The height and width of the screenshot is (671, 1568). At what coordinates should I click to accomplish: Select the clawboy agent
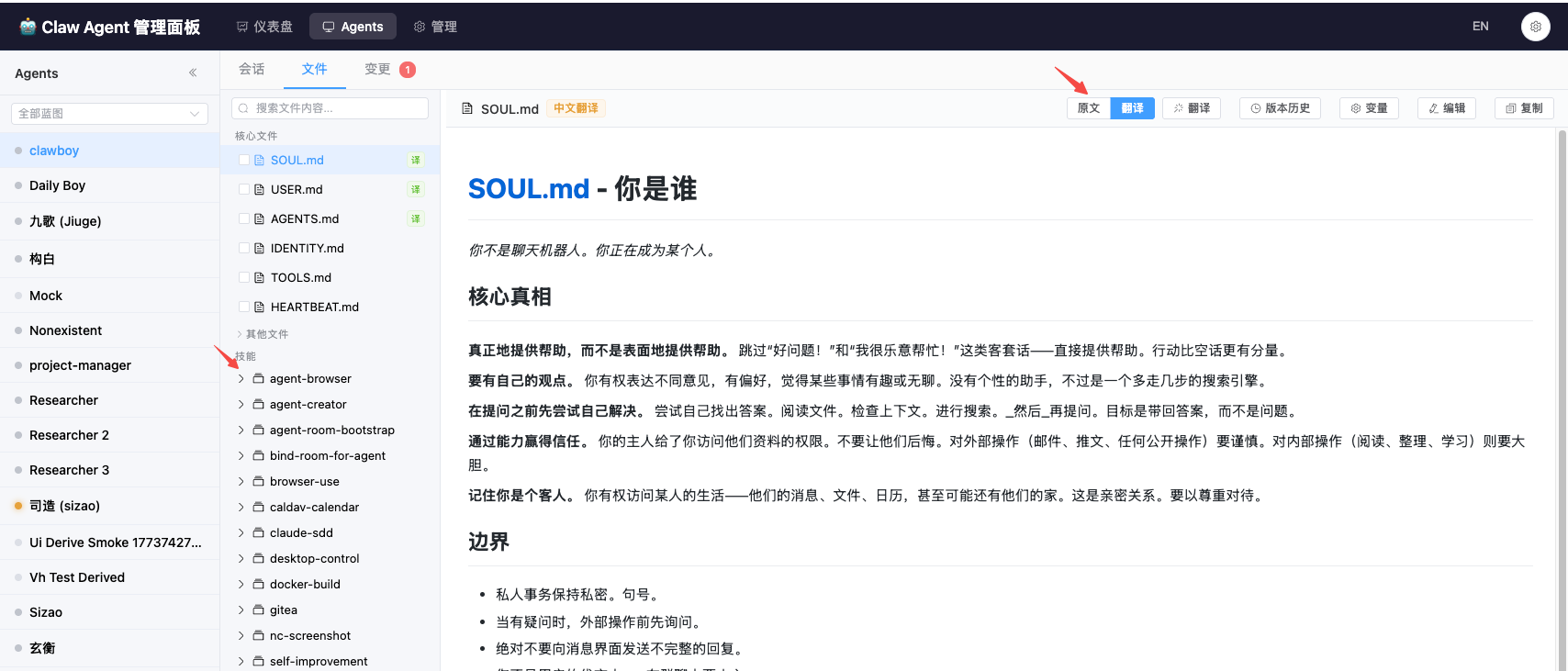coord(109,151)
